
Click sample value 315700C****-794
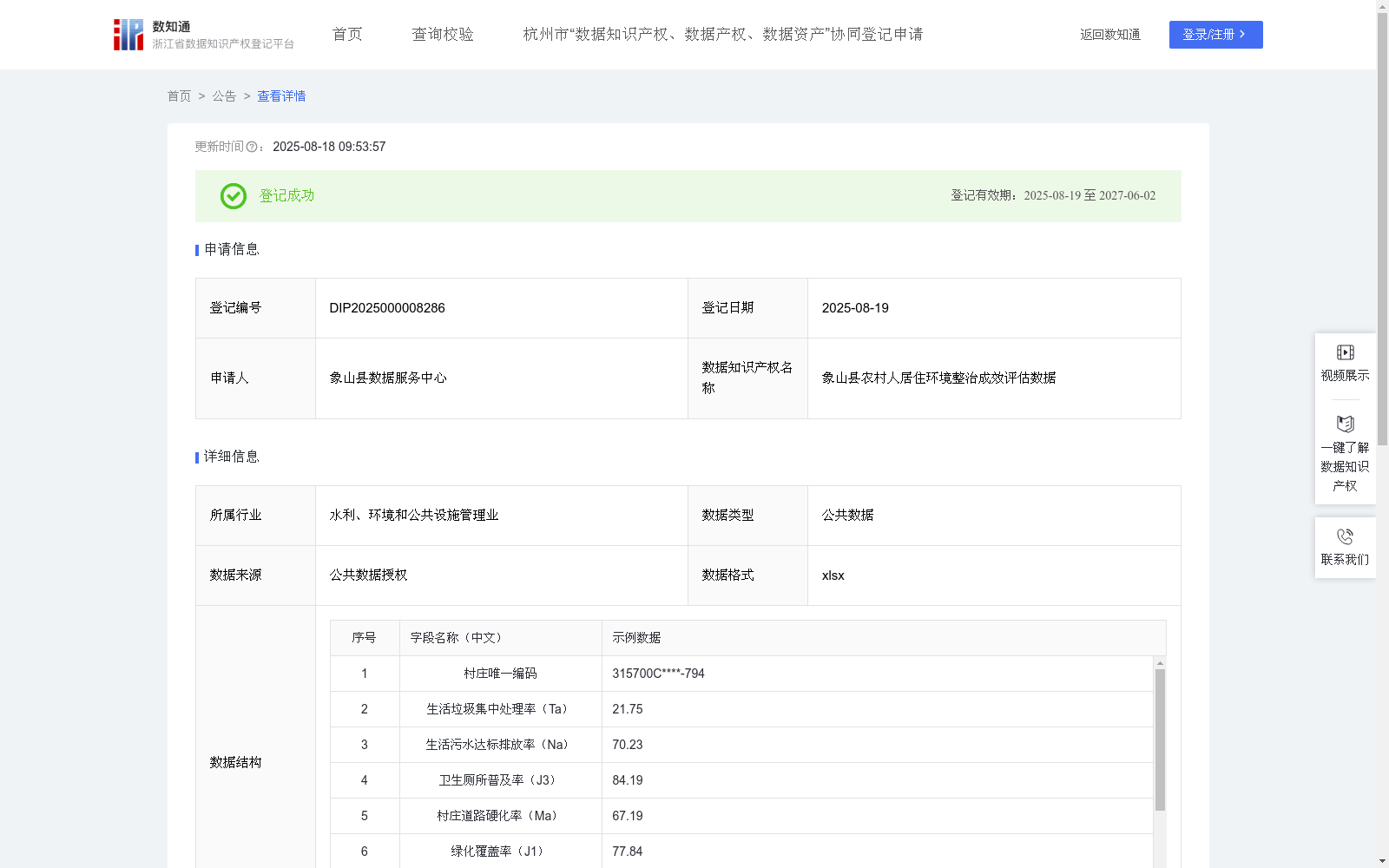(x=658, y=674)
